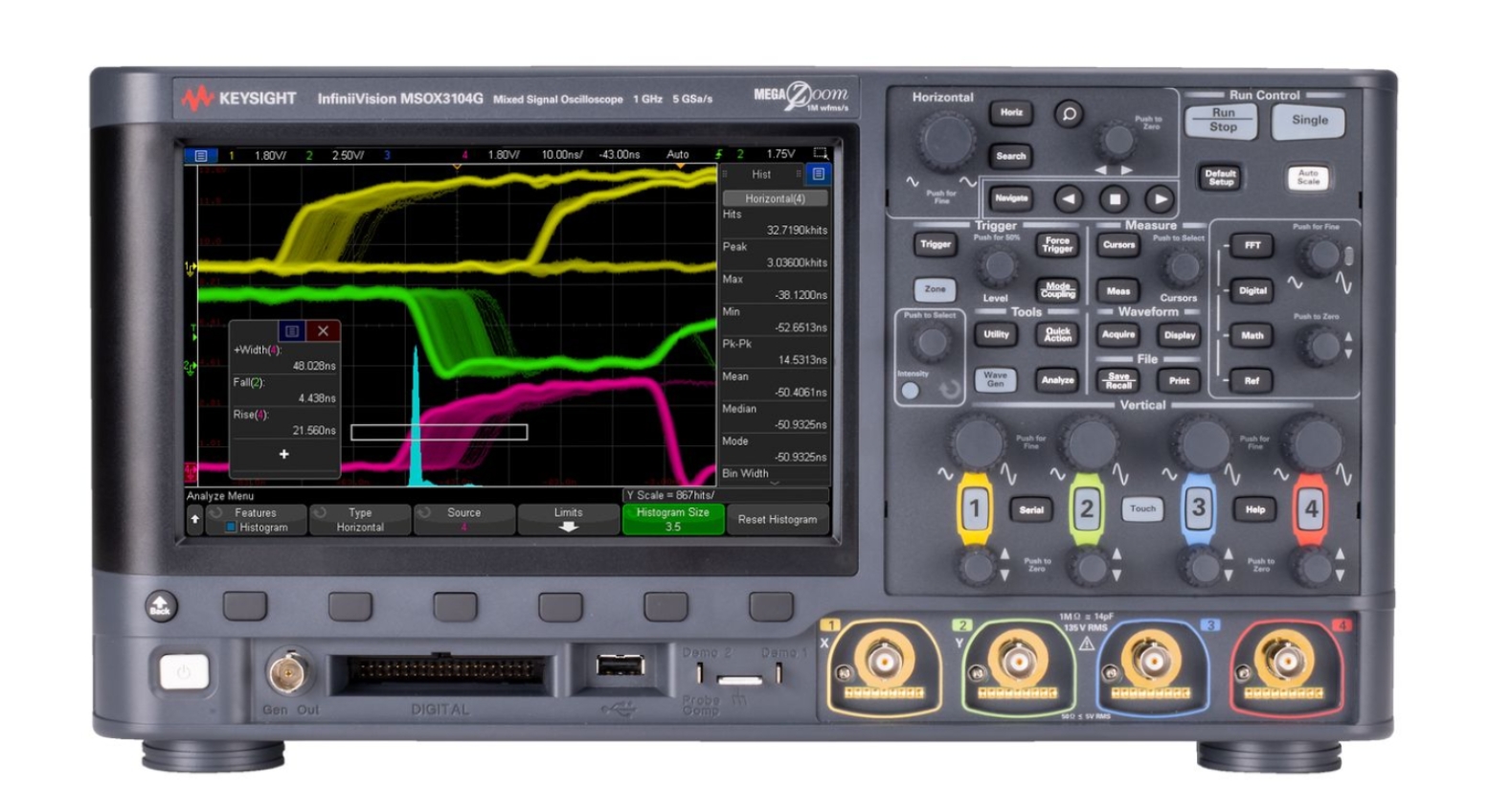Open the Limits dropdown softkey
This screenshot has height=812, width=1489.
[569, 520]
